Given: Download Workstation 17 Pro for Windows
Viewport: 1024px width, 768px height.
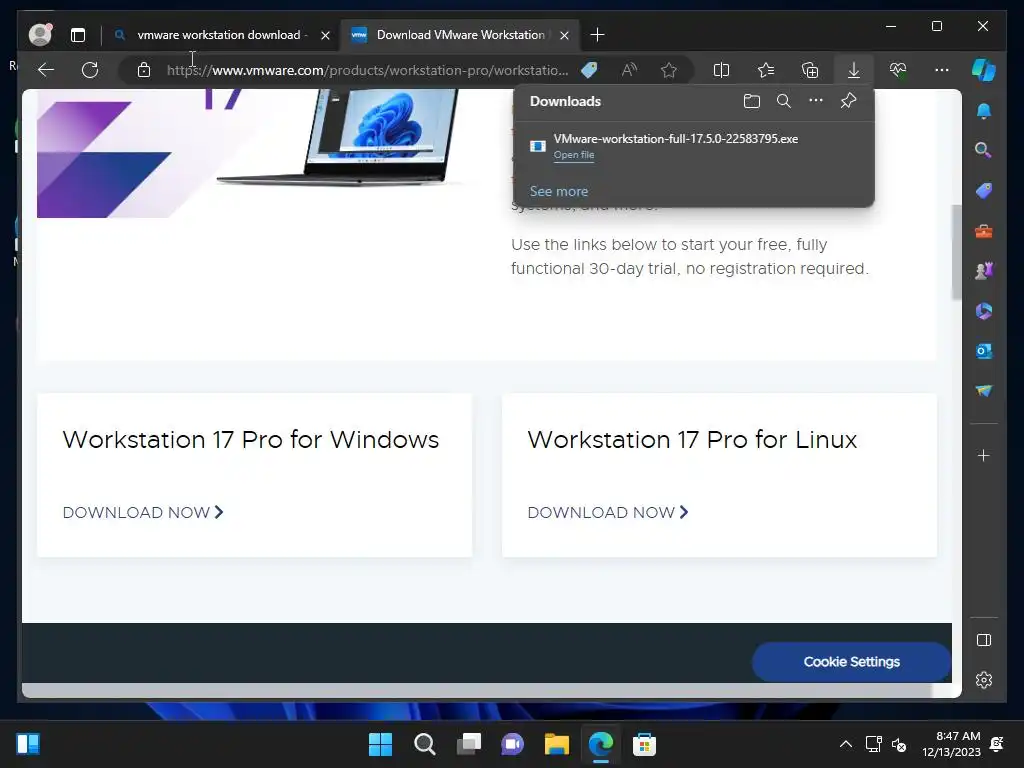Looking at the screenshot, I should click(143, 513).
